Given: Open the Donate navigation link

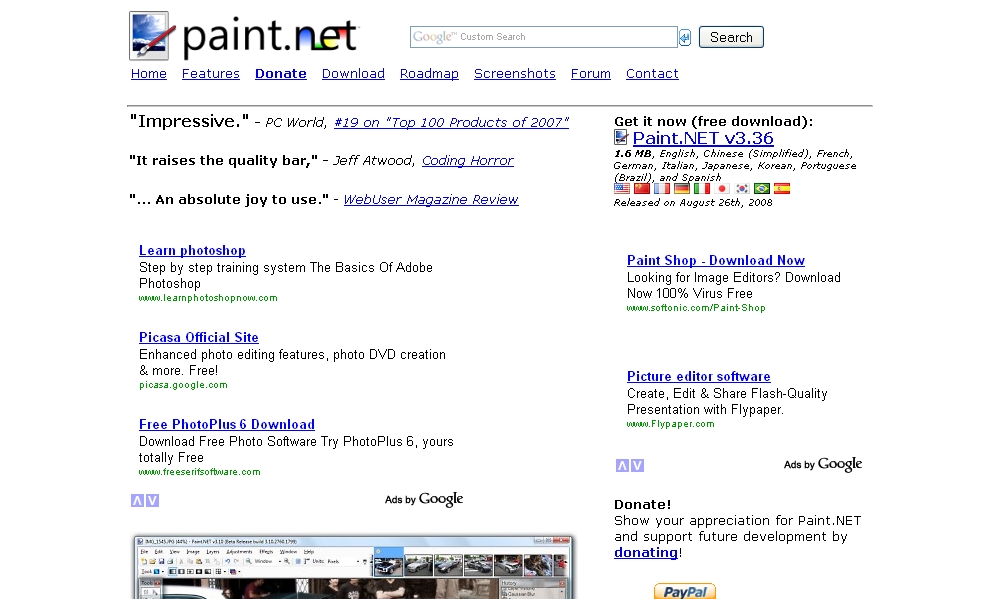Looking at the screenshot, I should tap(280, 73).
